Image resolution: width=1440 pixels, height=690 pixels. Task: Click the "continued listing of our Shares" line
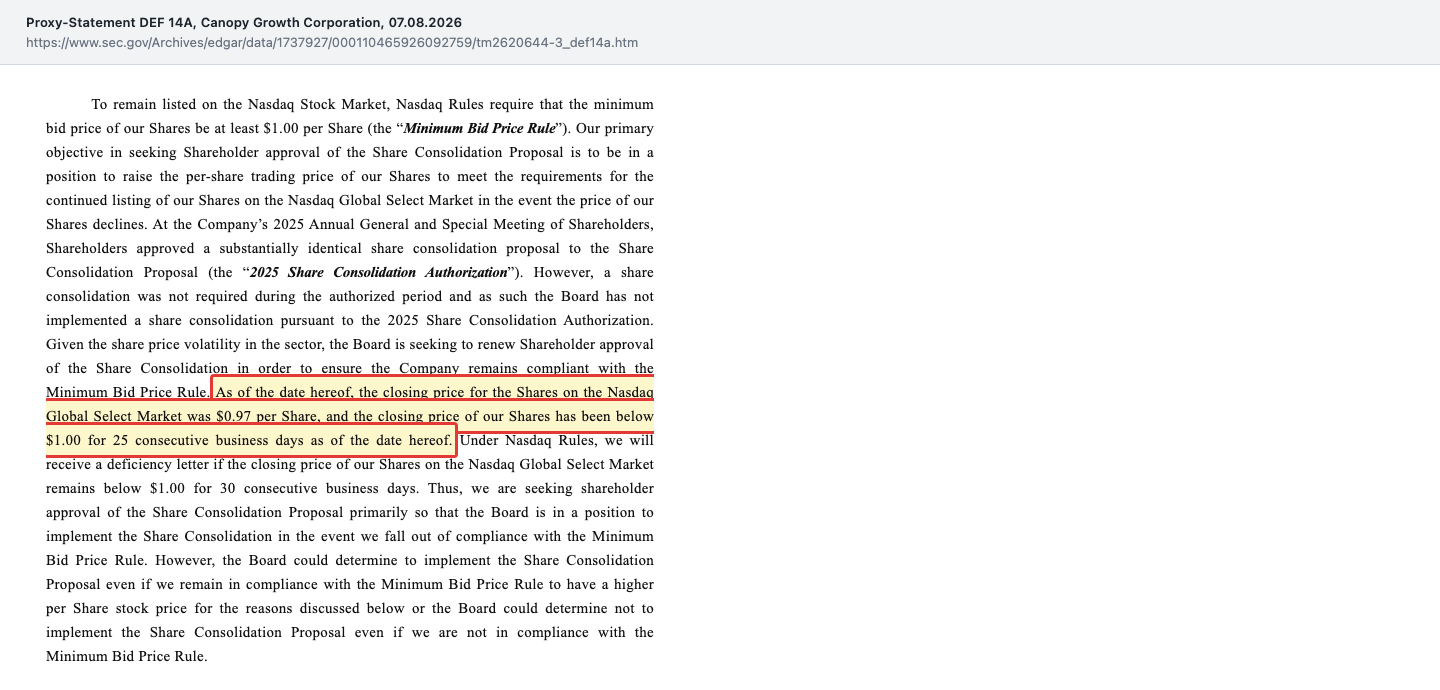[x=350, y=200]
